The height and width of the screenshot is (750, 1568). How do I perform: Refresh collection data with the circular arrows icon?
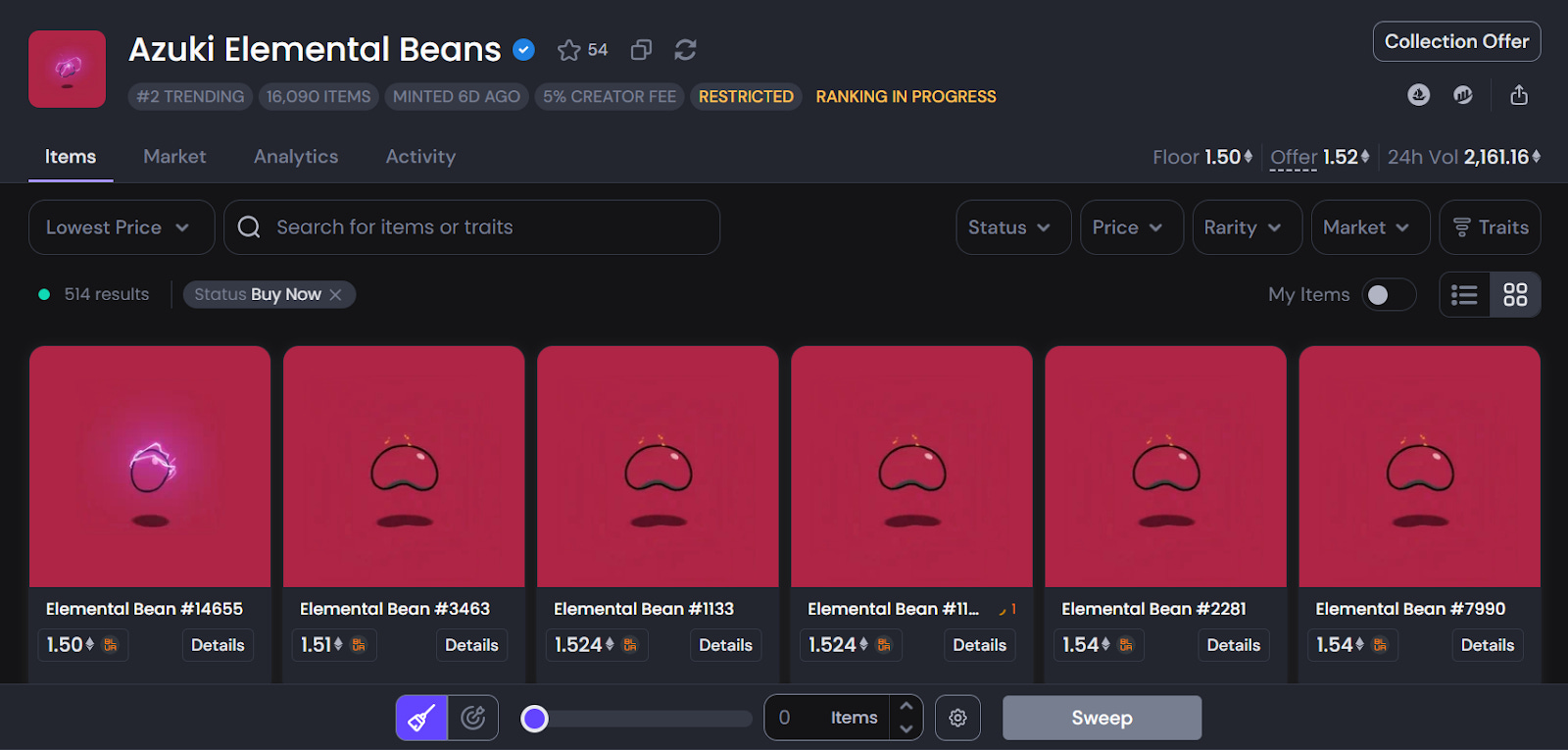(685, 50)
